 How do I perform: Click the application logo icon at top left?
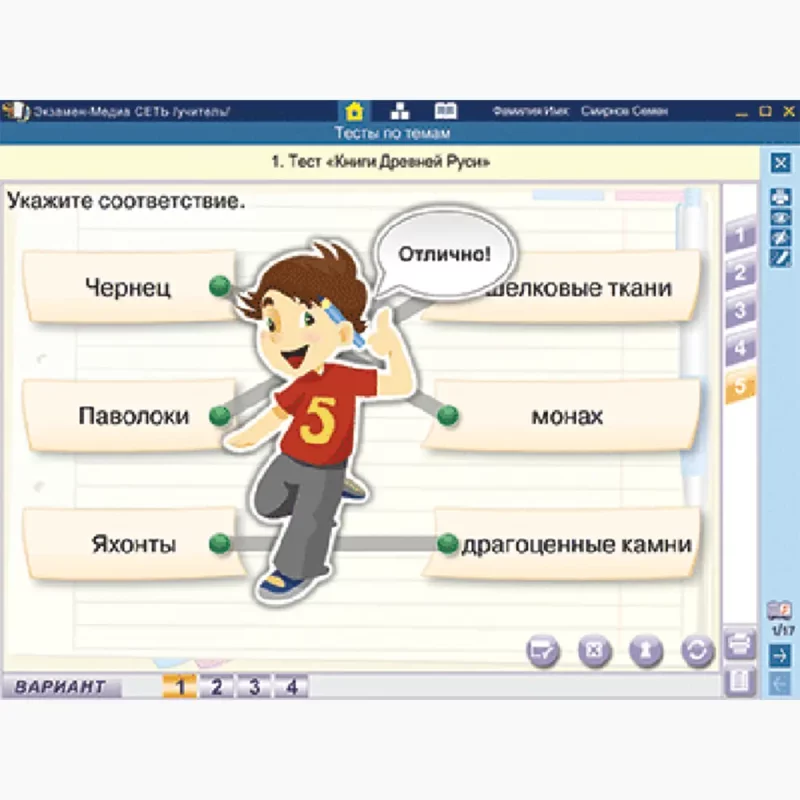click(x=15, y=111)
